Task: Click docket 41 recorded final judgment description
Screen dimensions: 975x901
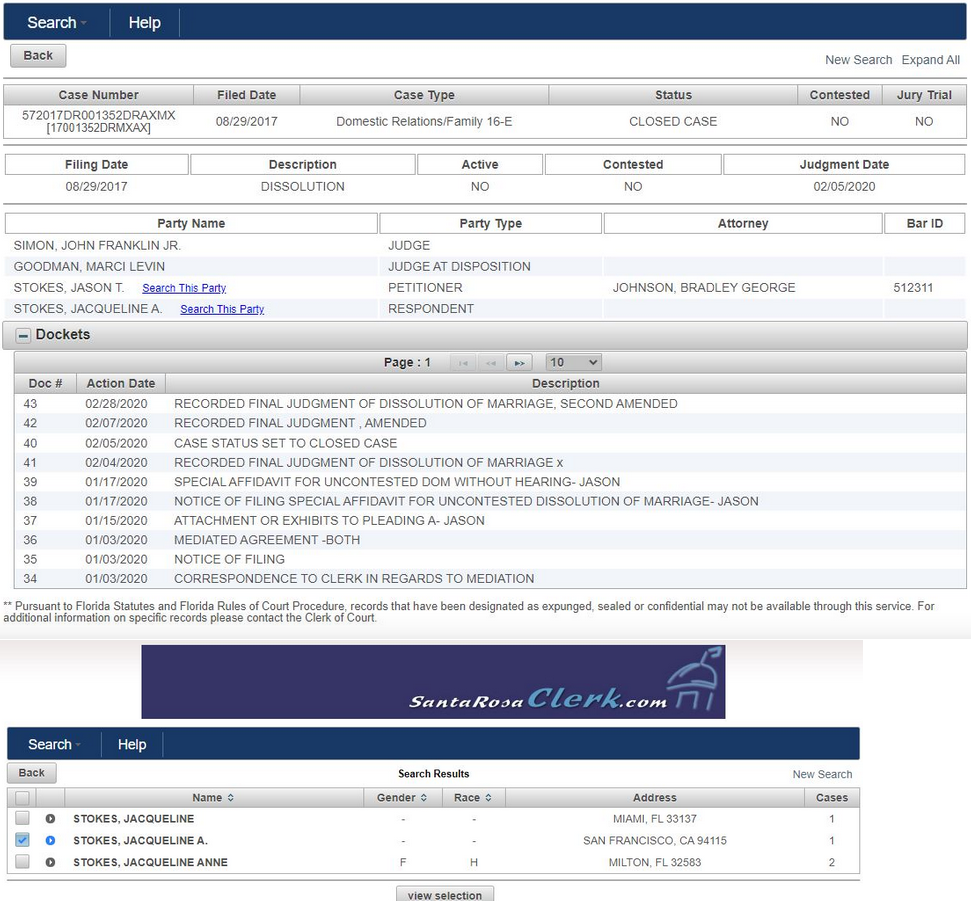Action: [368, 463]
